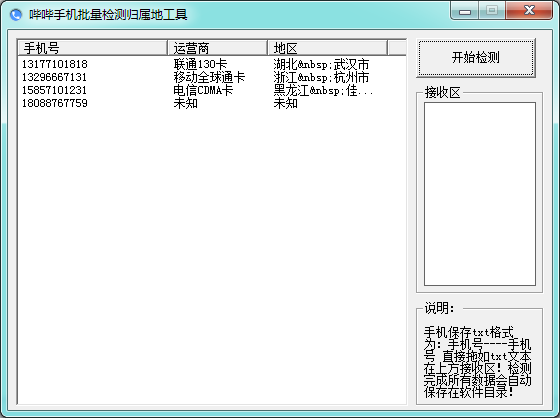Click the 说明 instructions text
Screen dimensions: 560x418
point(478,362)
